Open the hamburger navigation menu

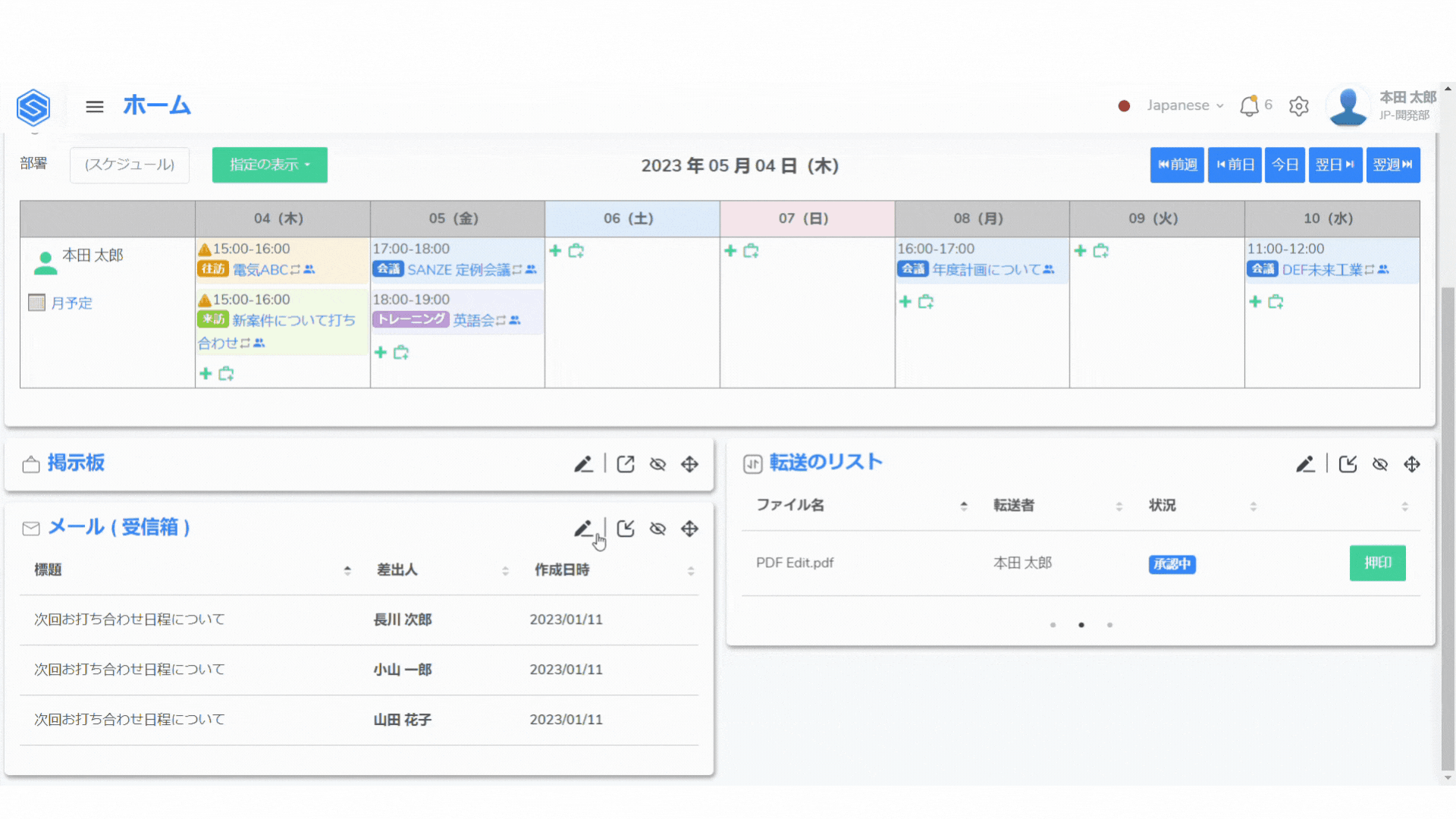point(94,107)
